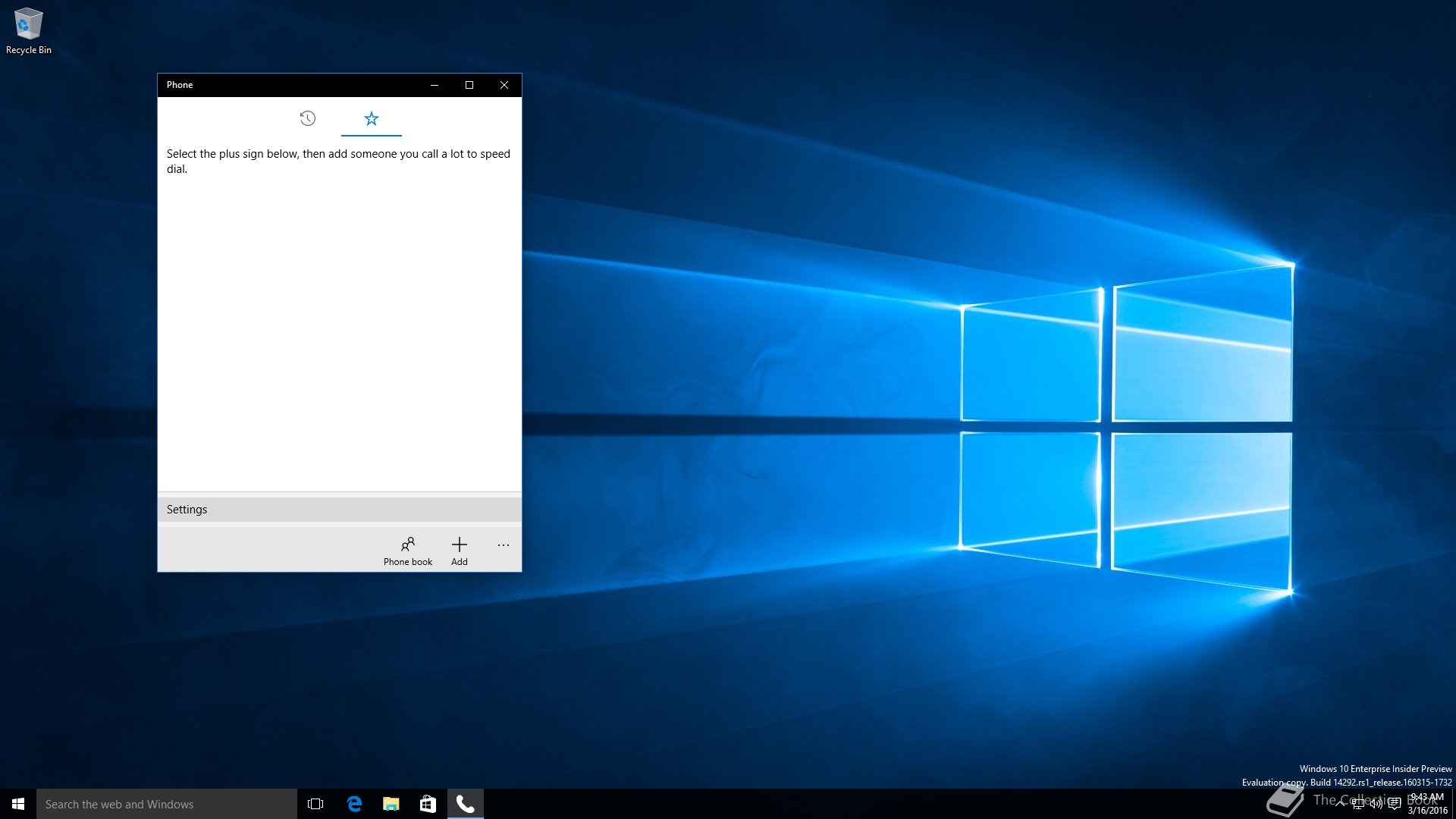Open the Phone book
Image resolution: width=1456 pixels, height=819 pixels.
(x=408, y=551)
